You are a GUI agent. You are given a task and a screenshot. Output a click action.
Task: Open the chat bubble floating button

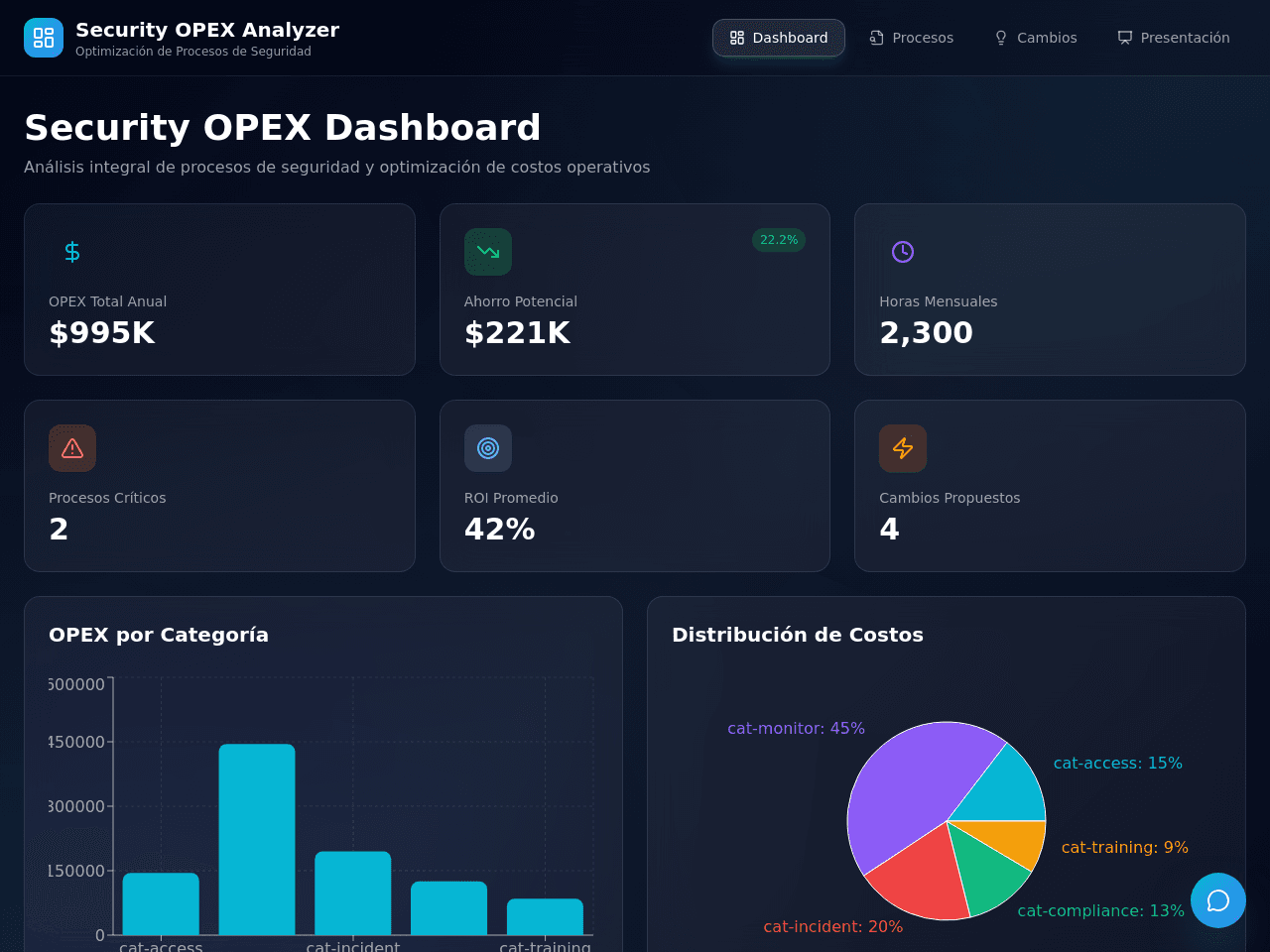[1218, 900]
